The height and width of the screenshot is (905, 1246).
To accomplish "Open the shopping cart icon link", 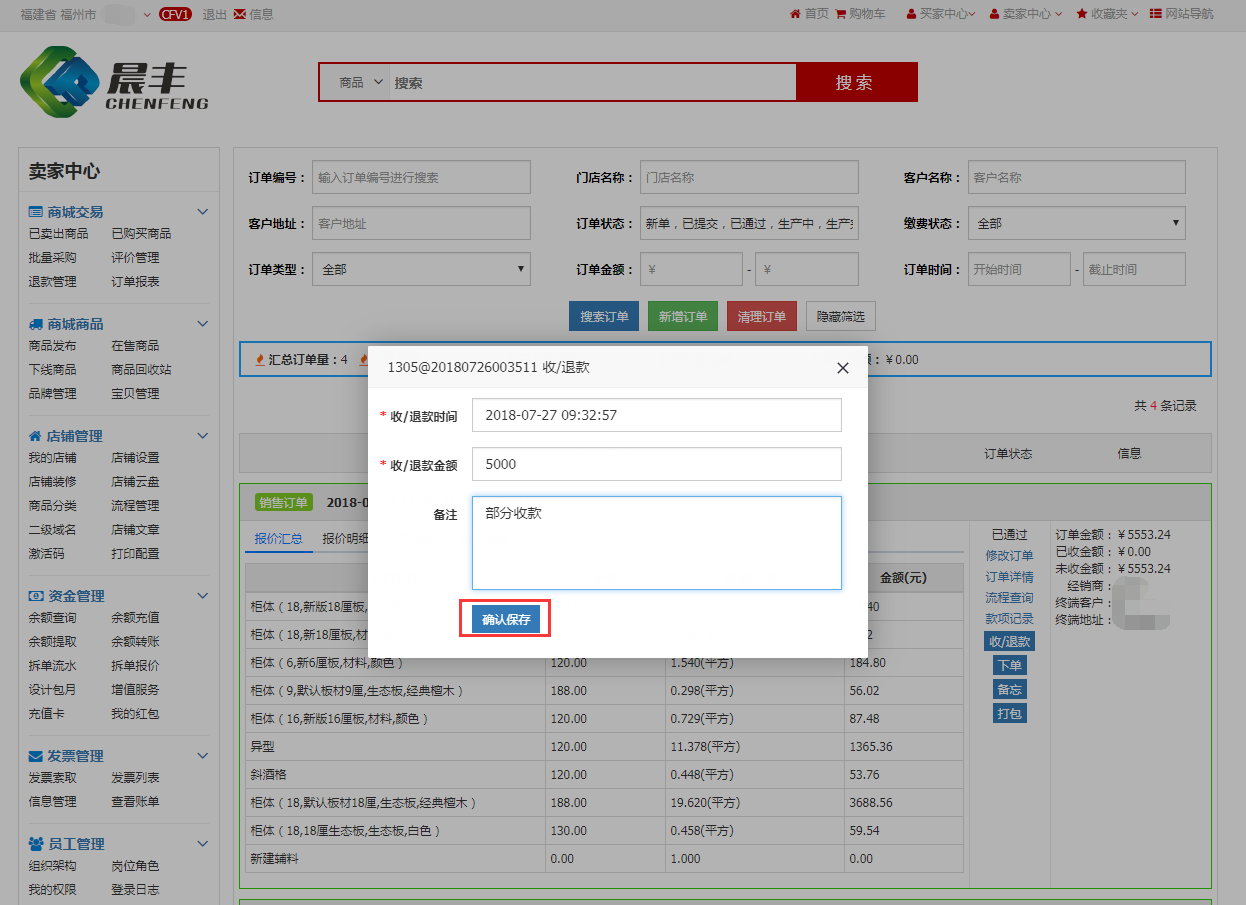I will click(841, 14).
